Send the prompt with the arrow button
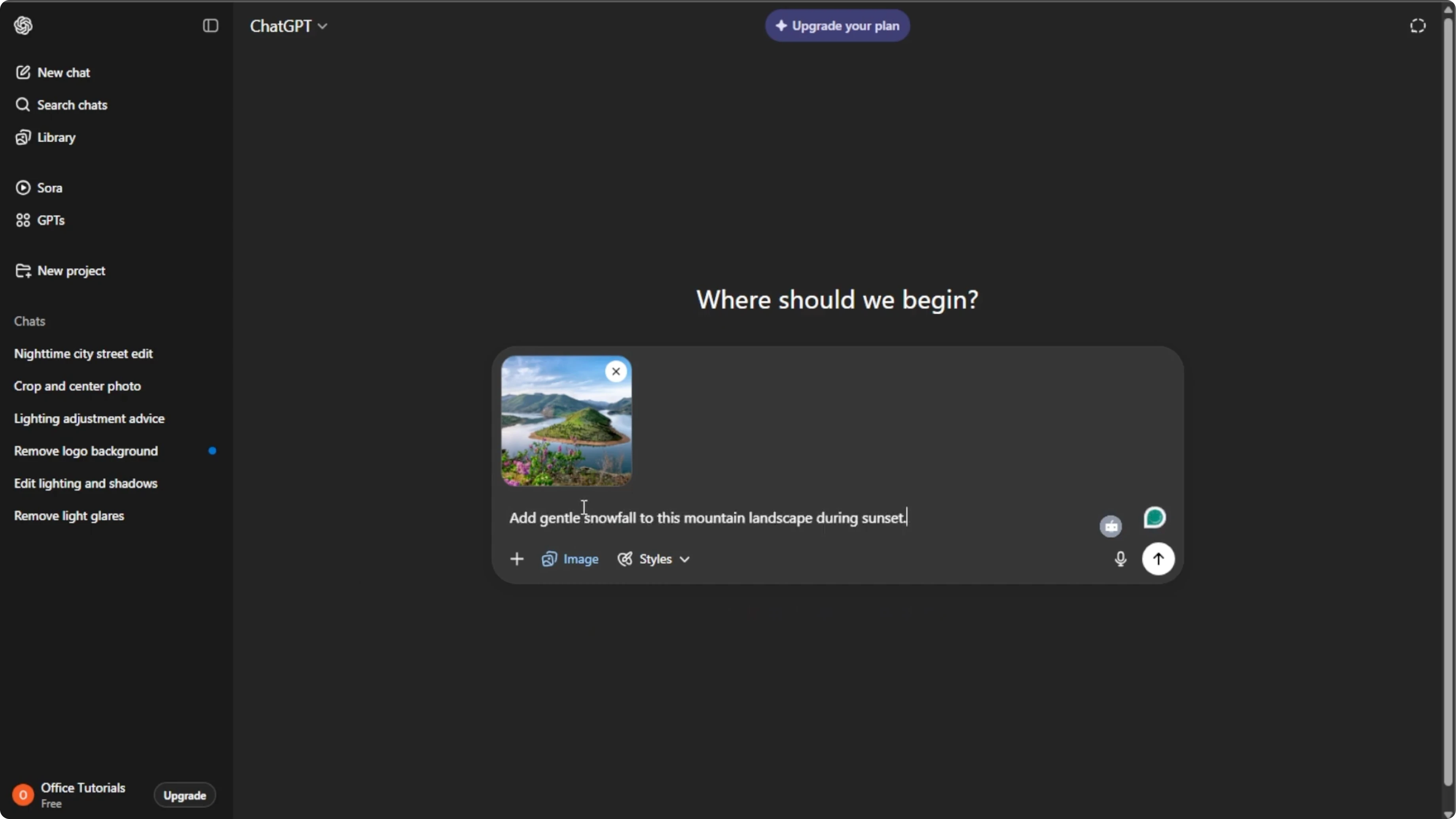 (x=1158, y=559)
